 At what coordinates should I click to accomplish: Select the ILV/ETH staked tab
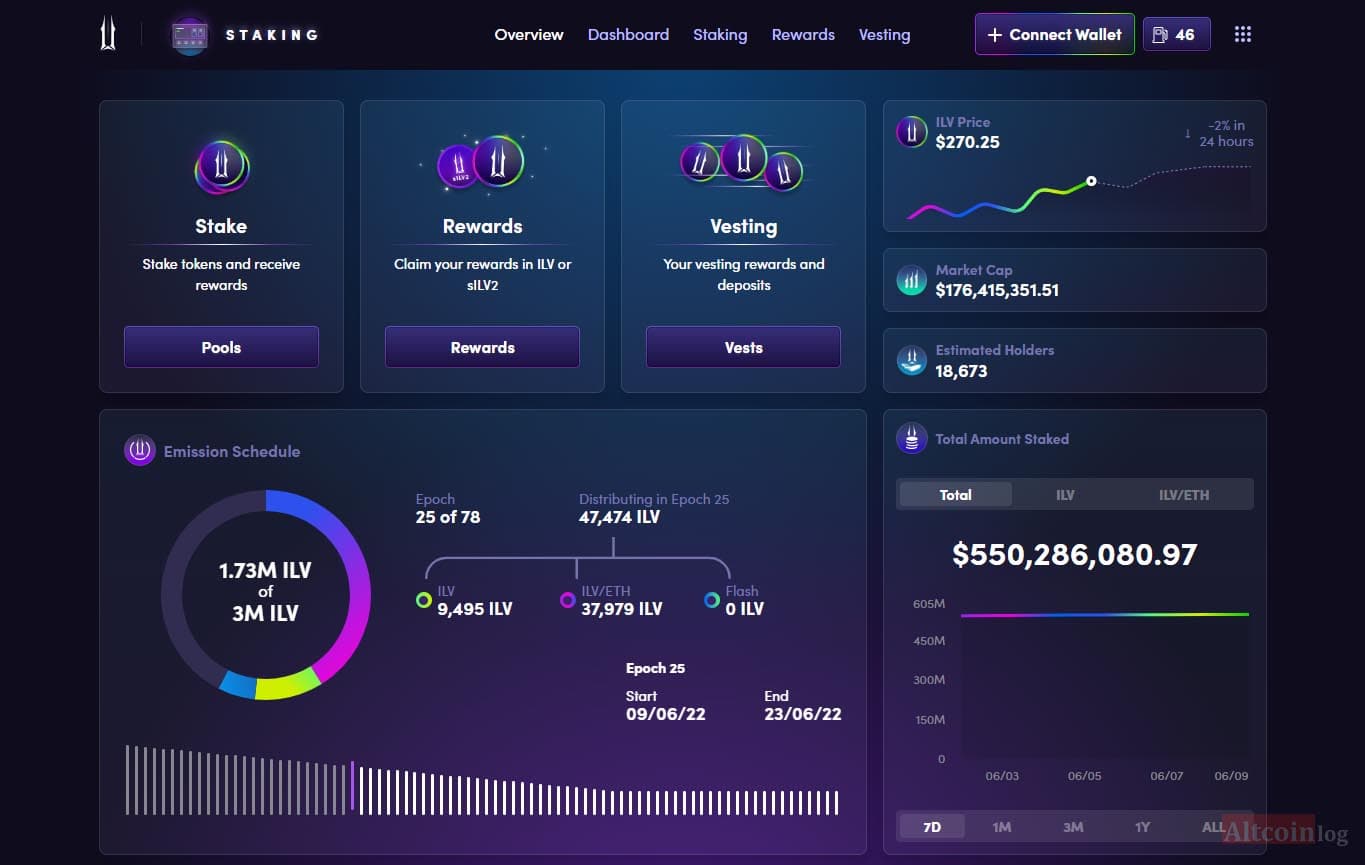[x=1184, y=494]
